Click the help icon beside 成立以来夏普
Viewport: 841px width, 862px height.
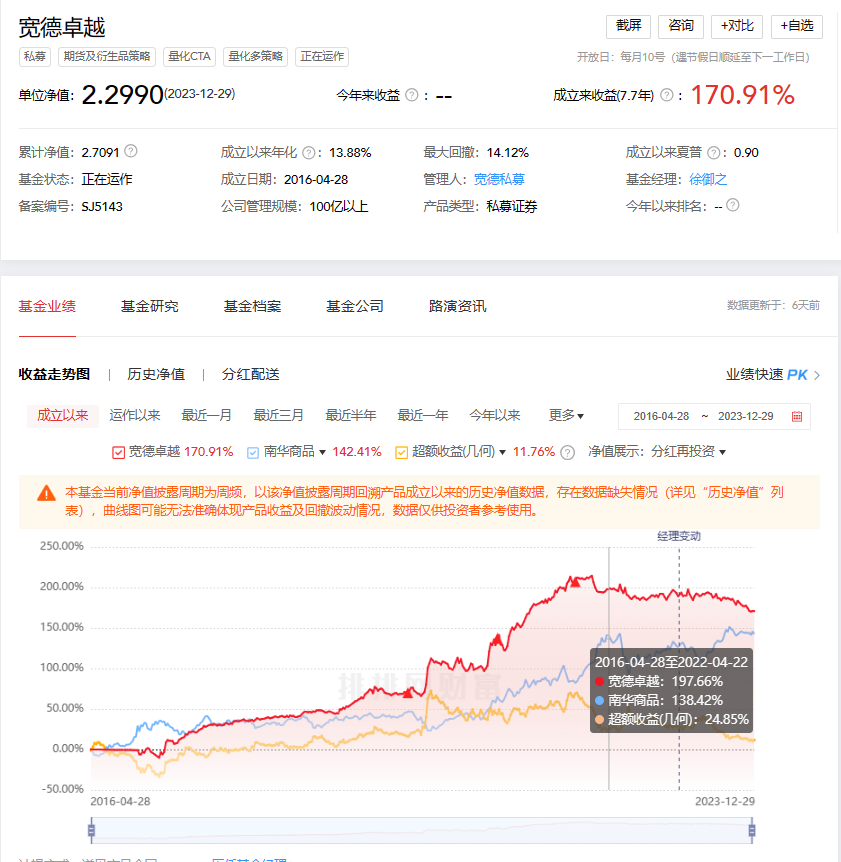[x=713, y=152]
